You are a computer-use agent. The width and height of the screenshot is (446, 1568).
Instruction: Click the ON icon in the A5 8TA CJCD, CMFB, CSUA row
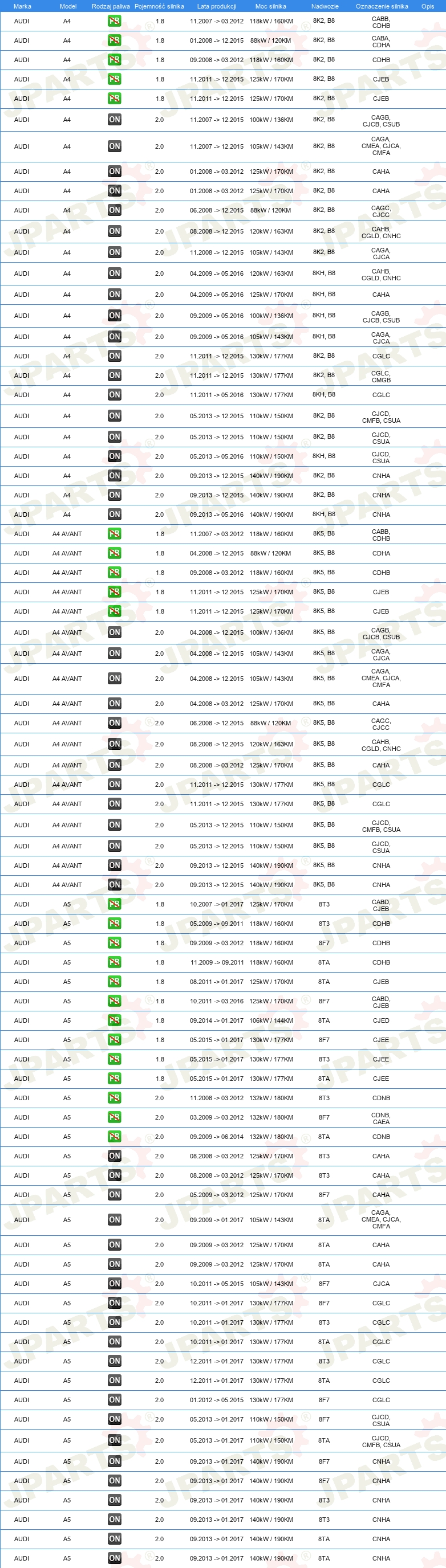point(115,1441)
